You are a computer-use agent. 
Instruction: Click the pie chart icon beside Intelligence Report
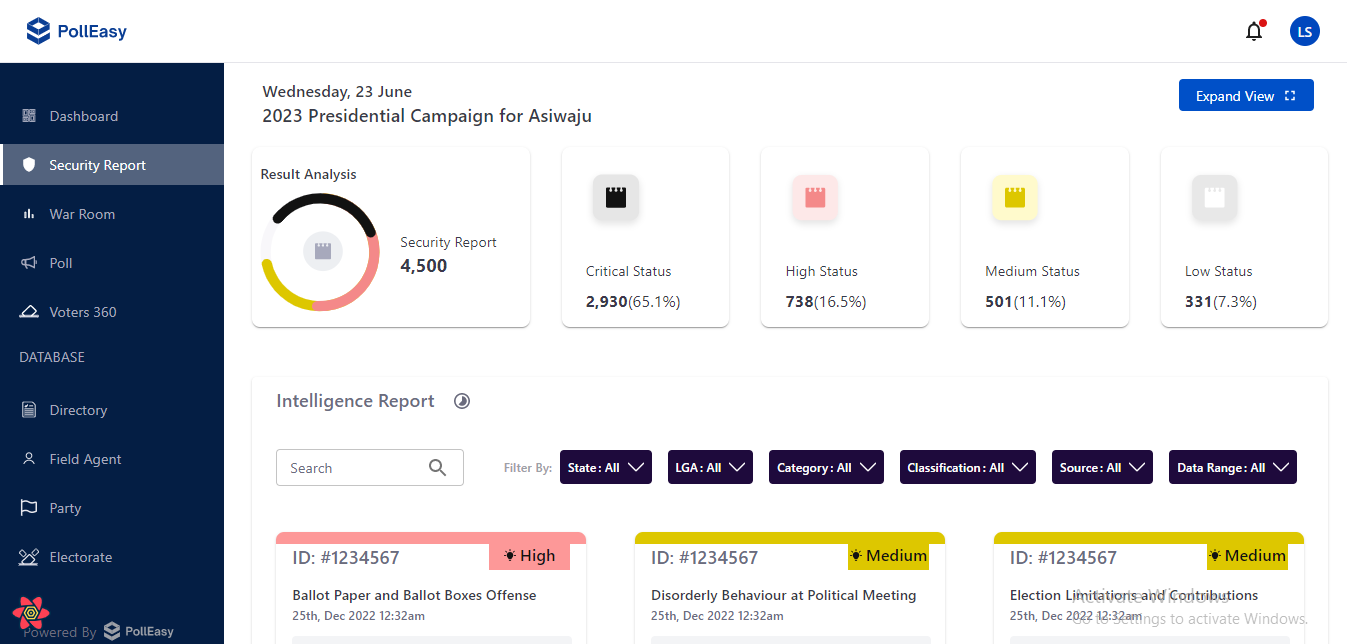(462, 401)
